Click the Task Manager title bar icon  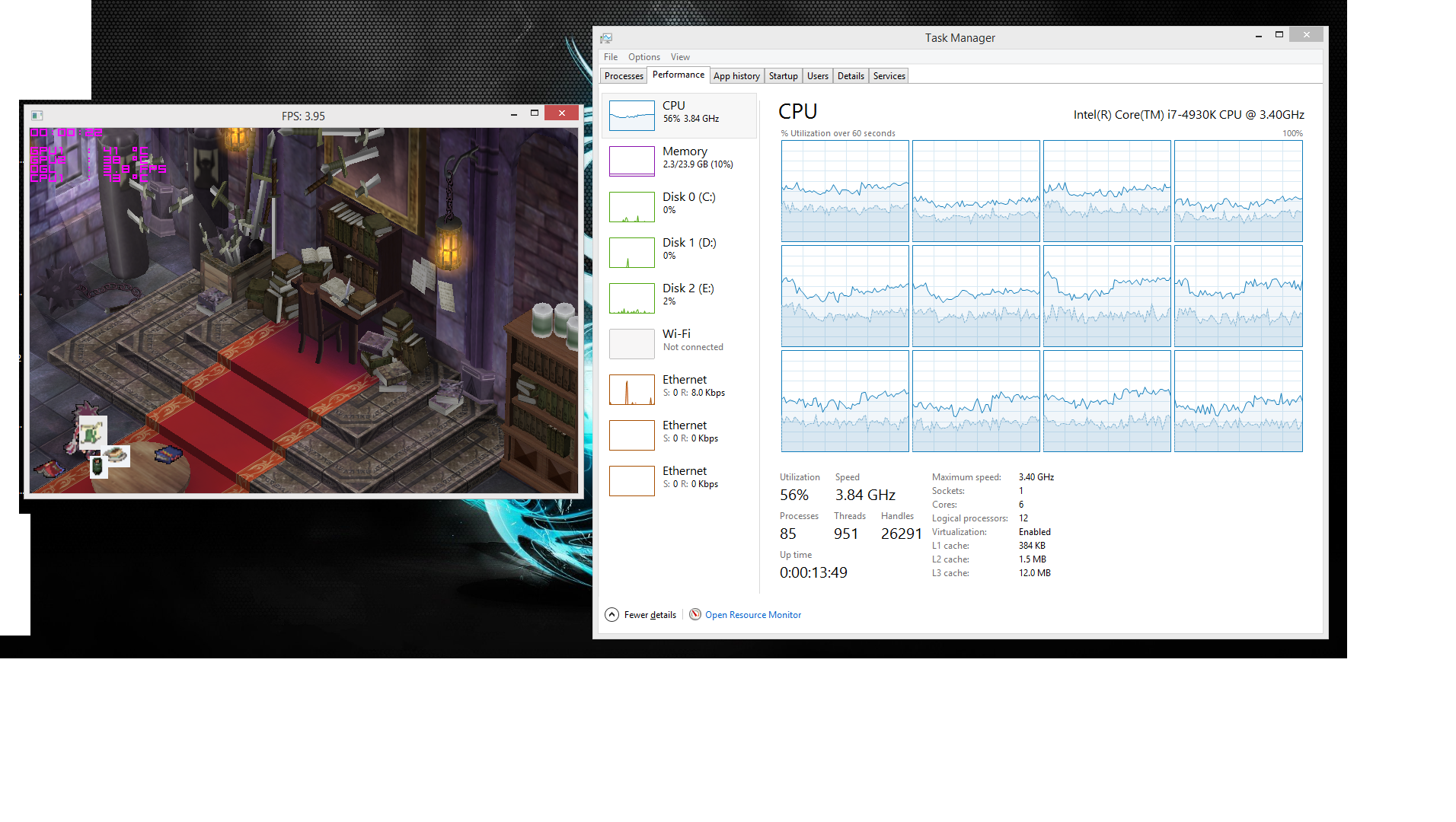[606, 38]
